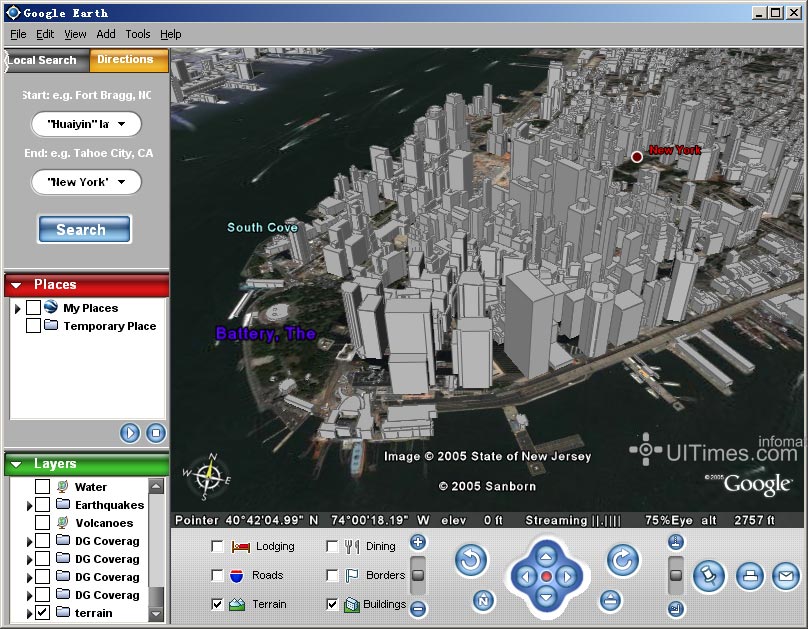Pan the map up with the arrow
The width and height of the screenshot is (808, 629).
(x=546, y=556)
